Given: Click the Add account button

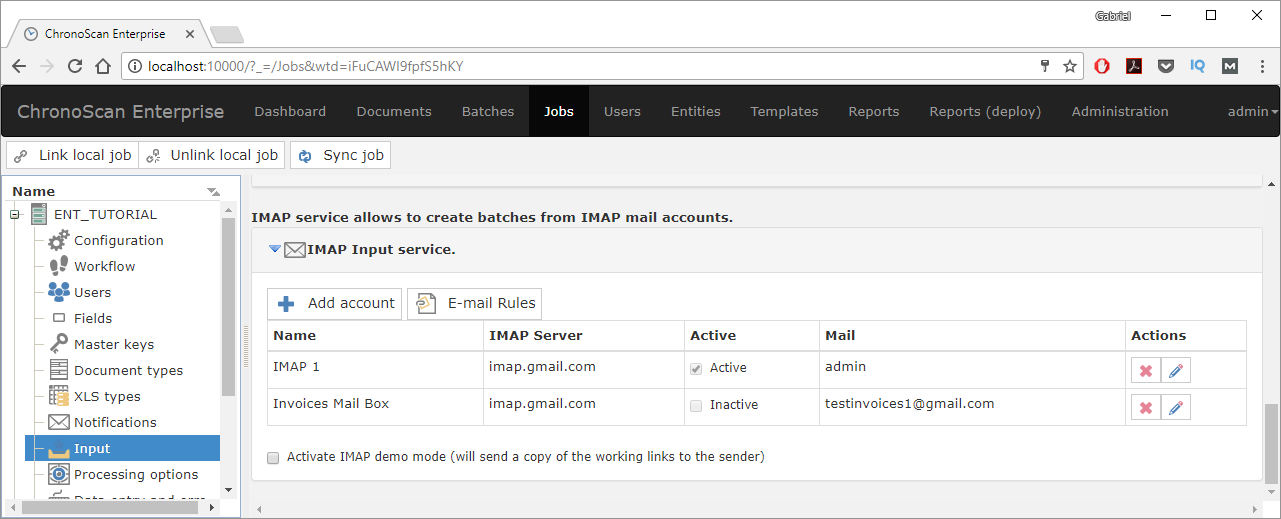Looking at the screenshot, I should pyautogui.click(x=334, y=303).
